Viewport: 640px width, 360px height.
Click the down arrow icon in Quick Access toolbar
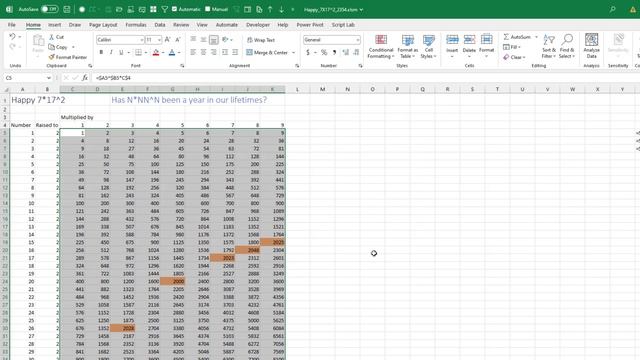point(282,9)
